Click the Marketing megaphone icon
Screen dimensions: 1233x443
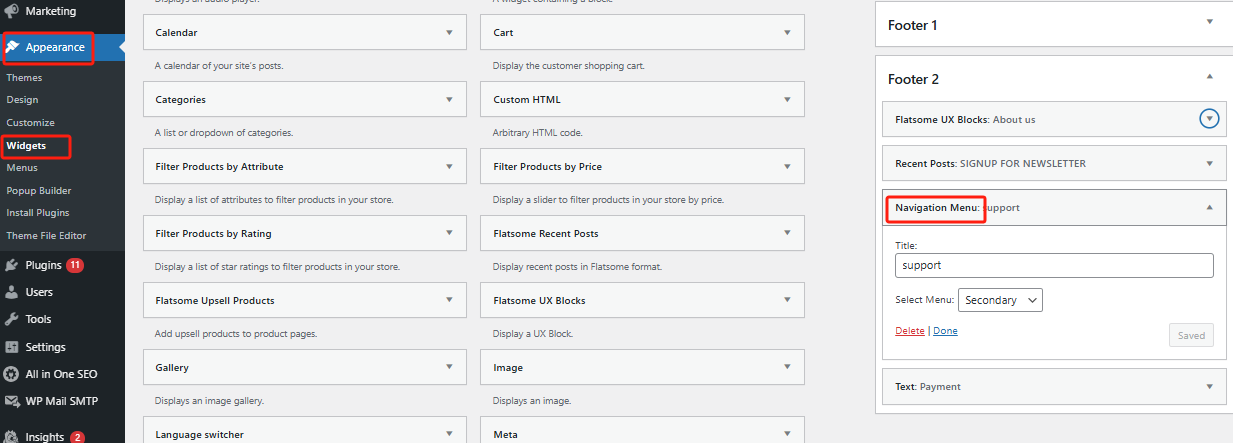[12, 11]
